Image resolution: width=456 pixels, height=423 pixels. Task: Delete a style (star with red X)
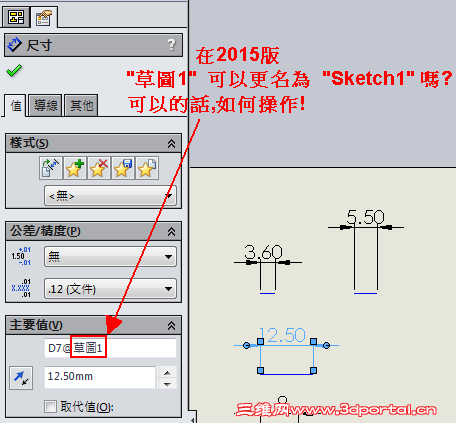click(x=99, y=168)
